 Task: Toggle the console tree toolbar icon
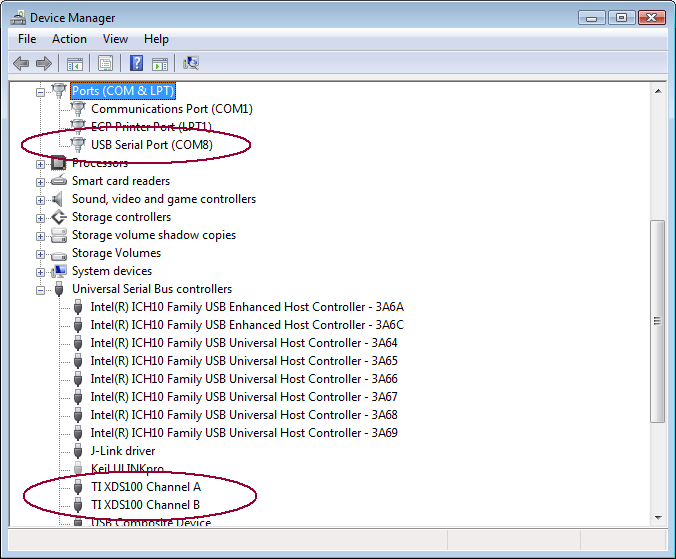(x=75, y=64)
